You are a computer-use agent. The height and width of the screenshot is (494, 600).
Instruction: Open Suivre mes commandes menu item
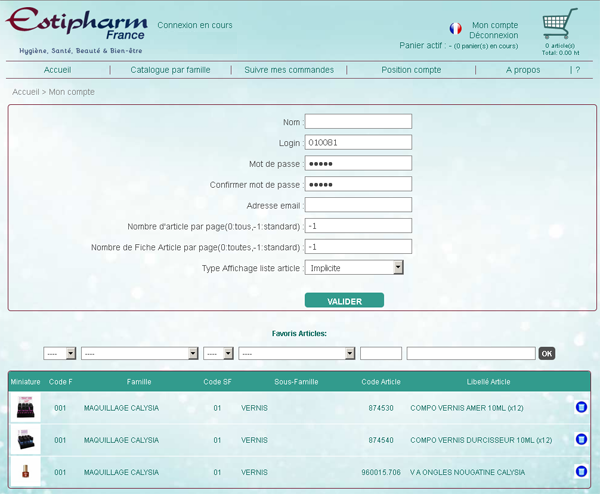(289, 70)
